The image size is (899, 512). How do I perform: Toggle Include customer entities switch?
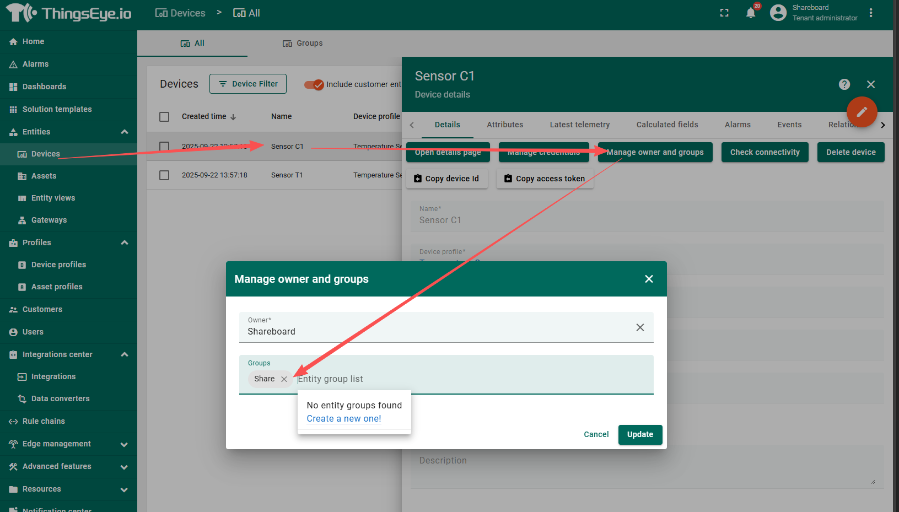(x=314, y=85)
